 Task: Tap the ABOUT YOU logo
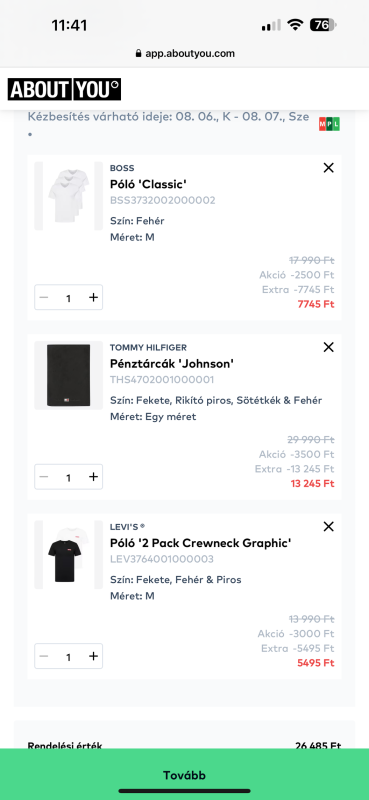point(64,90)
